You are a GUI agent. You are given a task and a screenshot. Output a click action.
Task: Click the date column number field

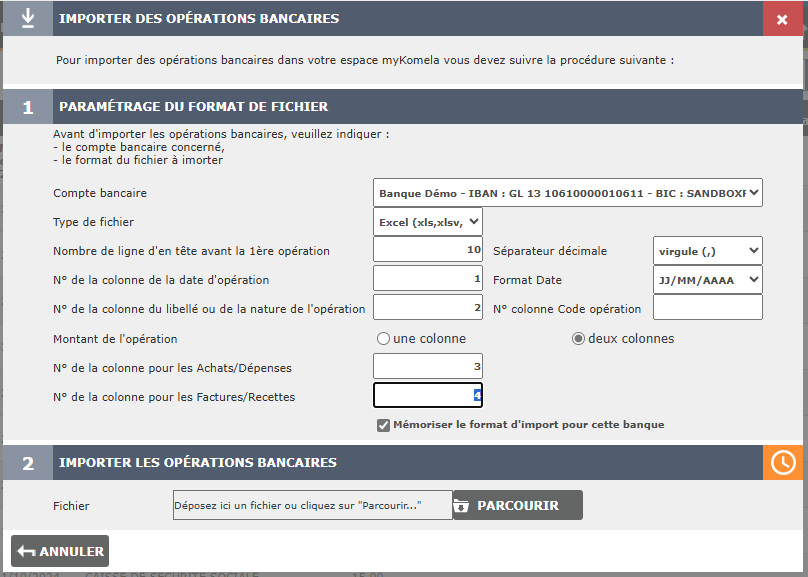pos(428,279)
